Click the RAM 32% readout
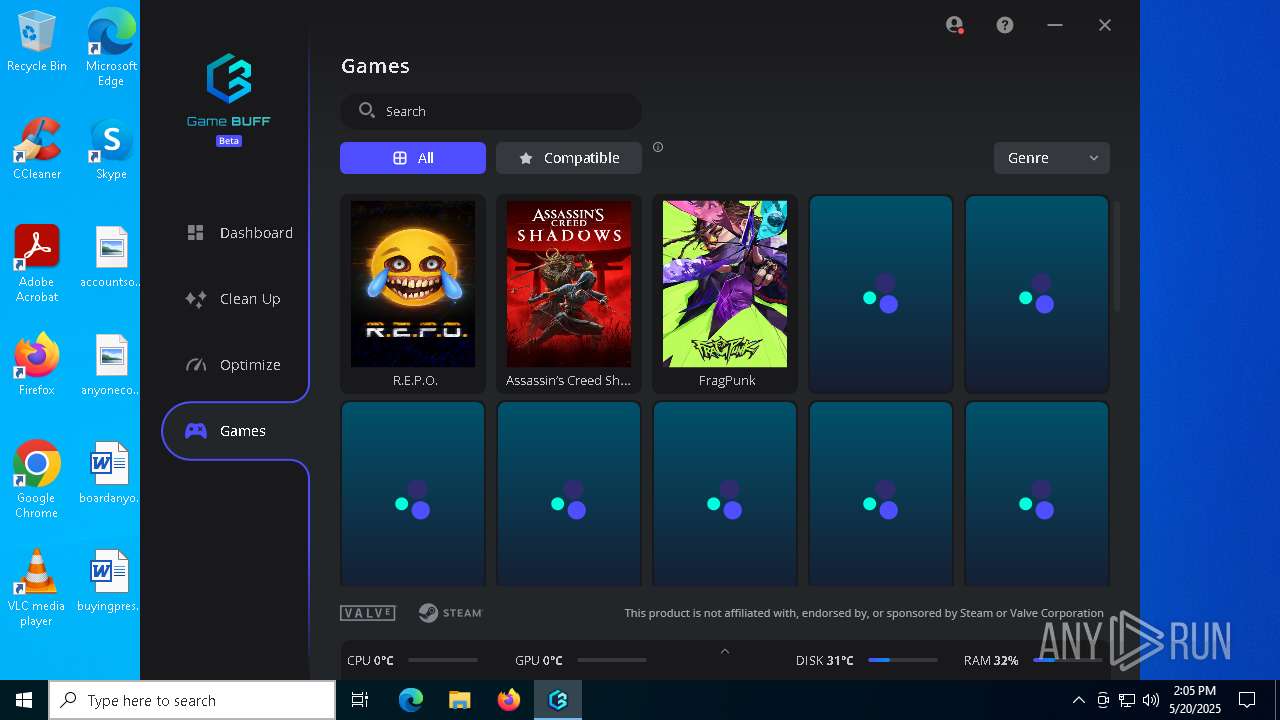This screenshot has width=1280, height=720. tap(991, 660)
